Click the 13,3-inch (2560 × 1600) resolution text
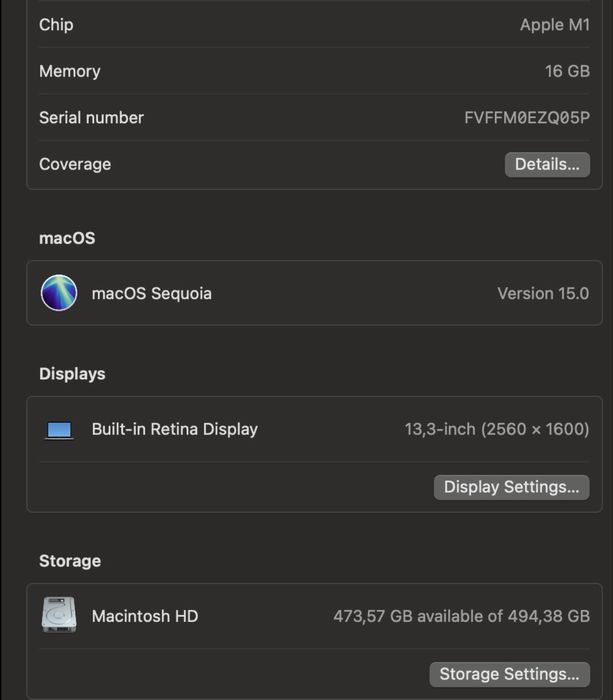Viewport: 613px width, 700px height. tap(497, 429)
